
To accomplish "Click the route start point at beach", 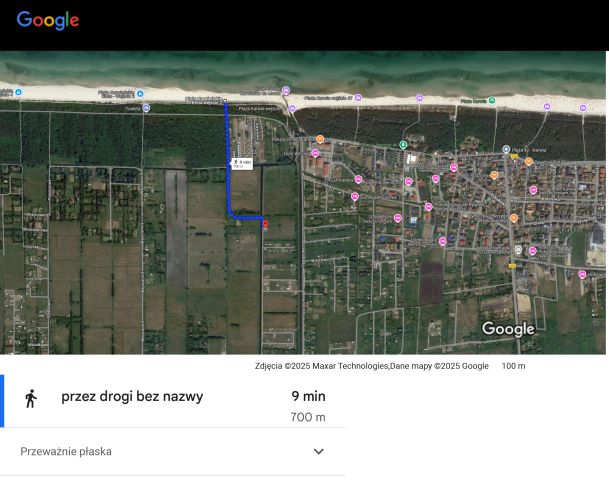I will tap(226, 102).
